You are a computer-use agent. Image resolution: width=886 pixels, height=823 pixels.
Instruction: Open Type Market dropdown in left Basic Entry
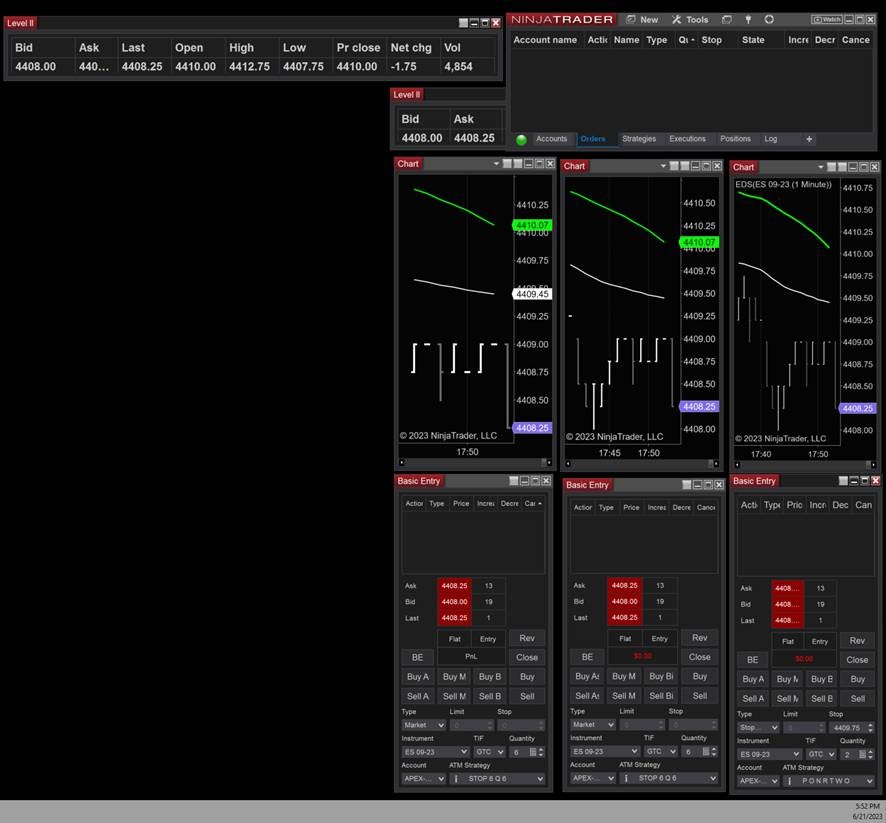point(424,725)
